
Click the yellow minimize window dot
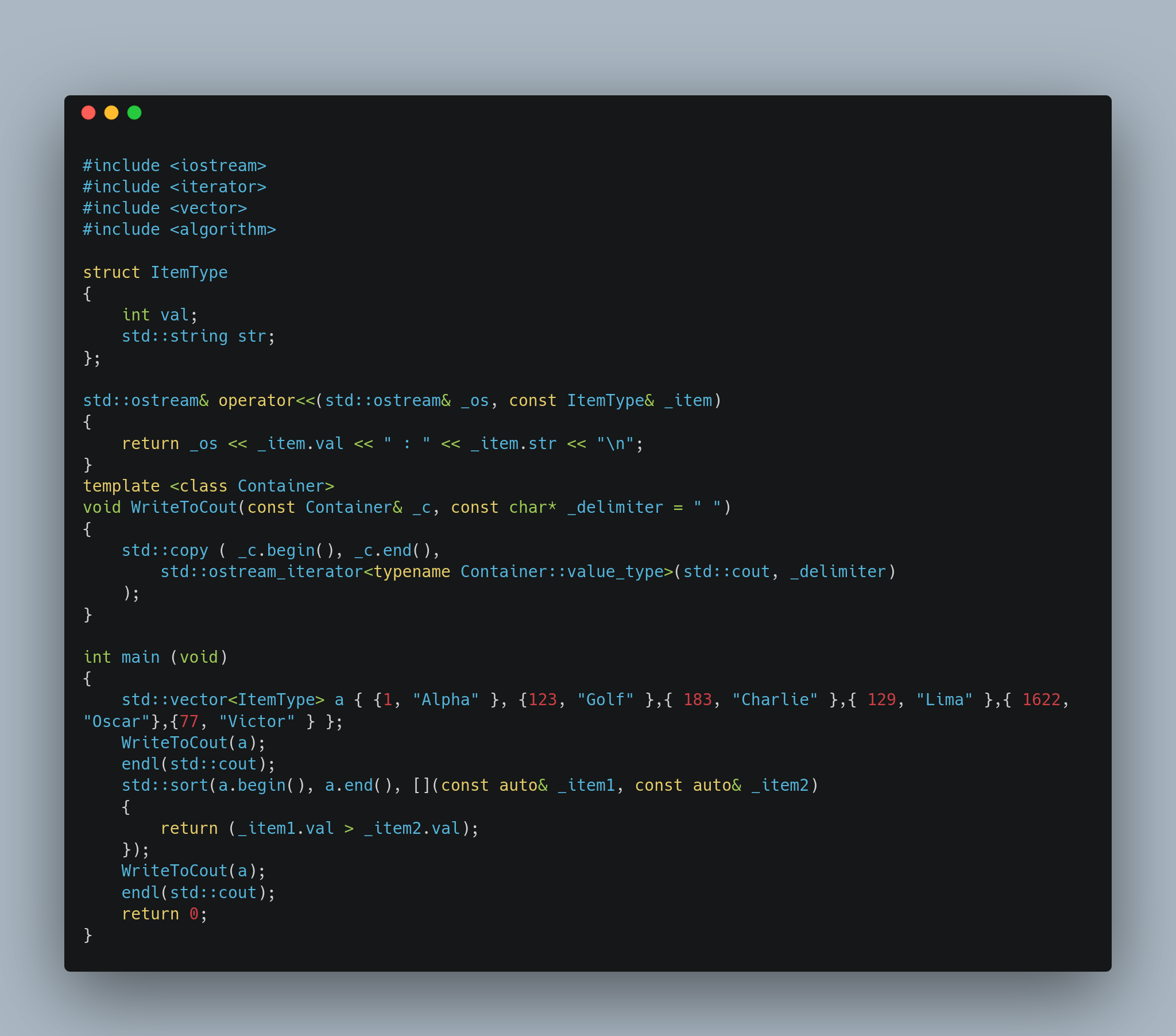pyautogui.click(x=111, y=113)
